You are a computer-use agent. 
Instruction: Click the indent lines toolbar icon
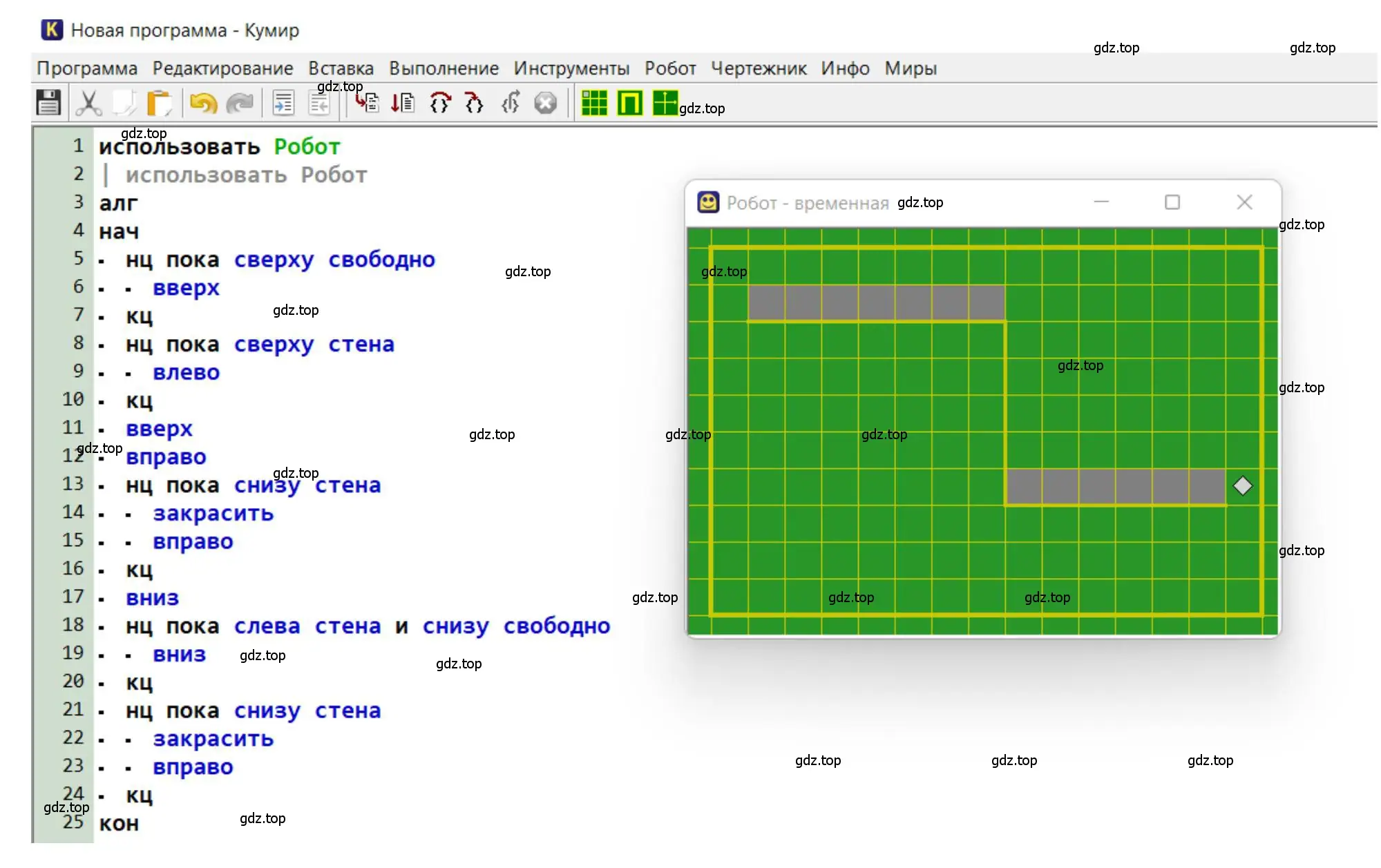click(283, 103)
